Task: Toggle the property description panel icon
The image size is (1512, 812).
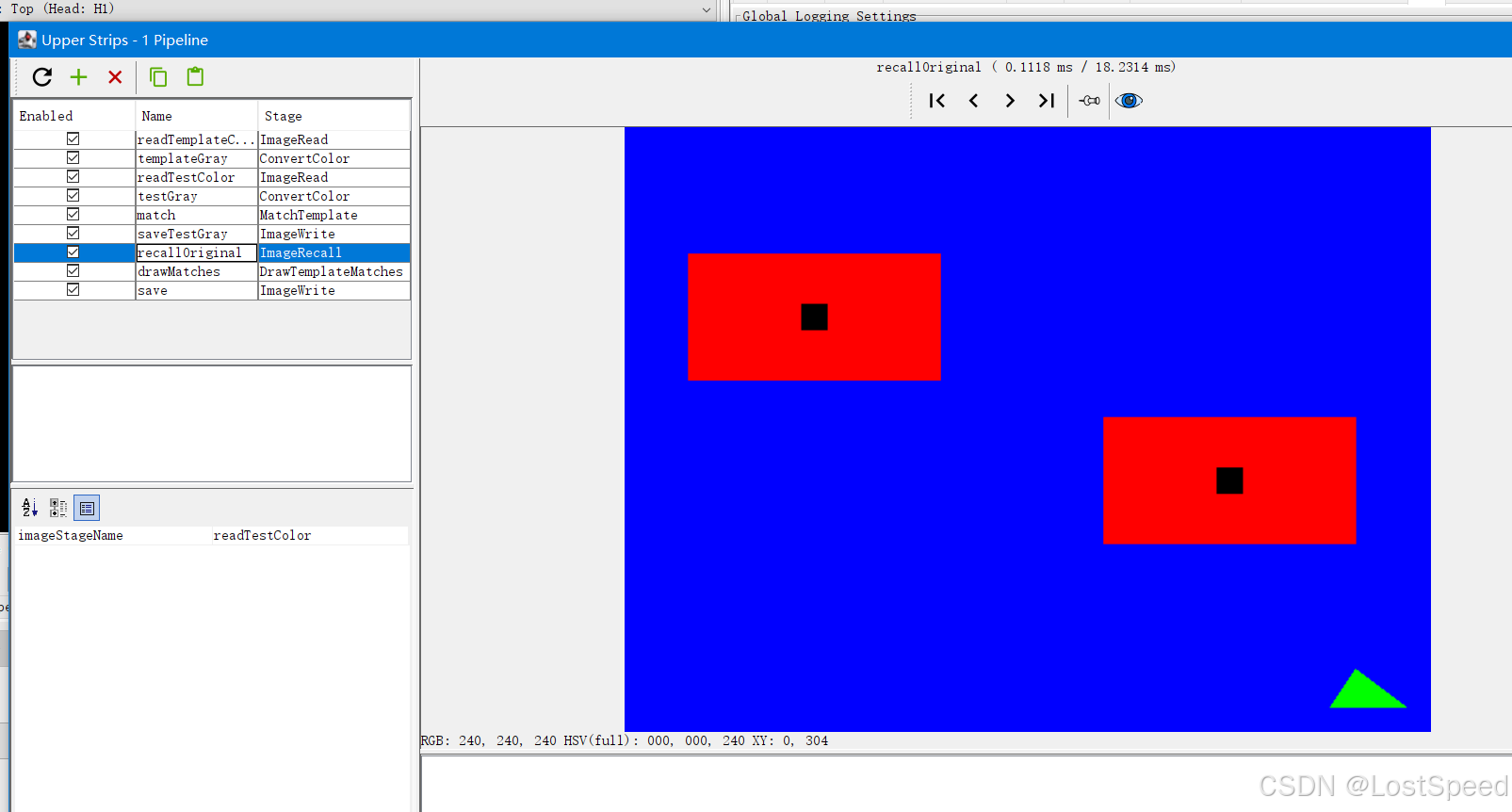Action: point(87,508)
